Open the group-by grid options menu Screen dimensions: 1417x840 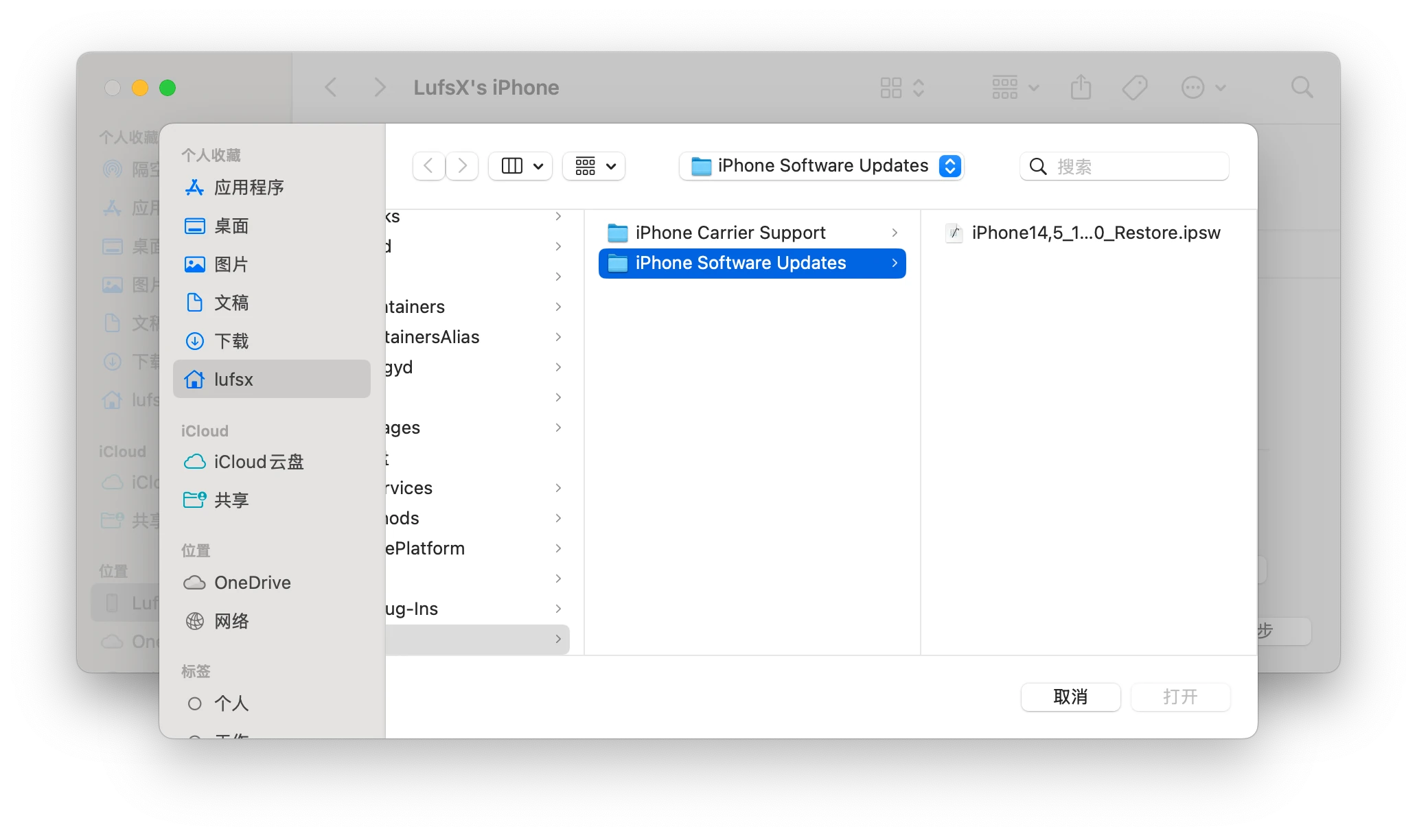(594, 166)
